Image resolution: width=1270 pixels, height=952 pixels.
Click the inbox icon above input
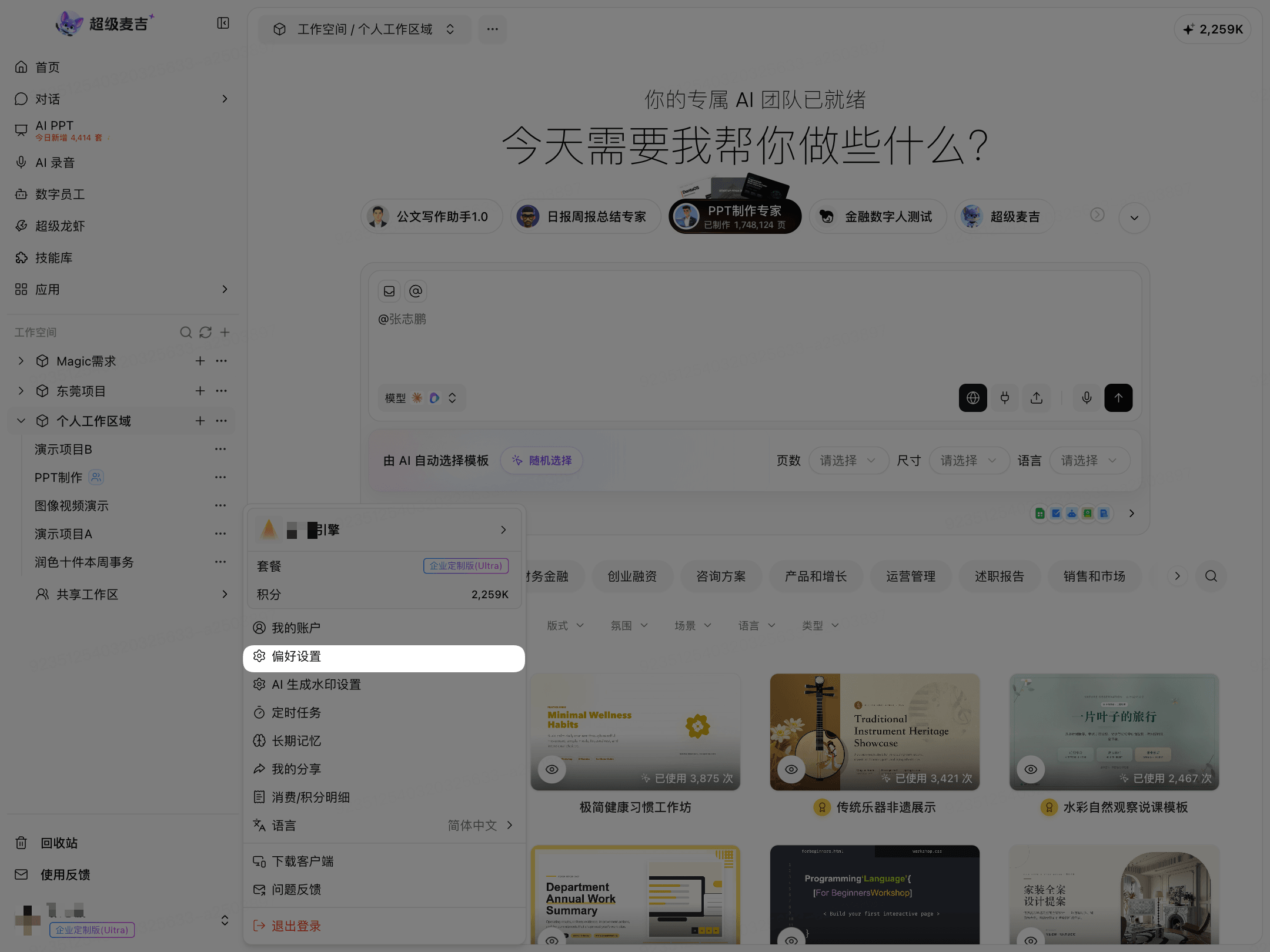[x=389, y=291]
